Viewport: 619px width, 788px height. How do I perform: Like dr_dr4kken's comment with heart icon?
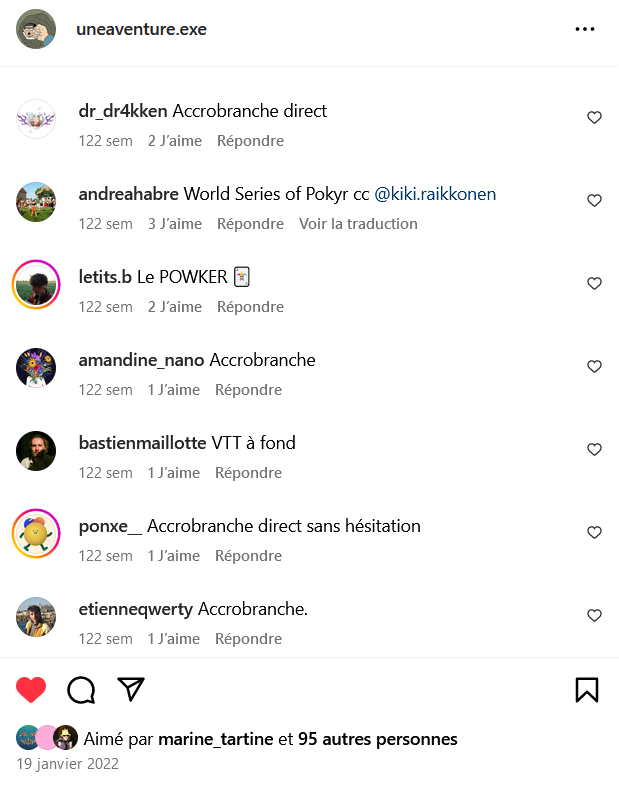pos(594,118)
